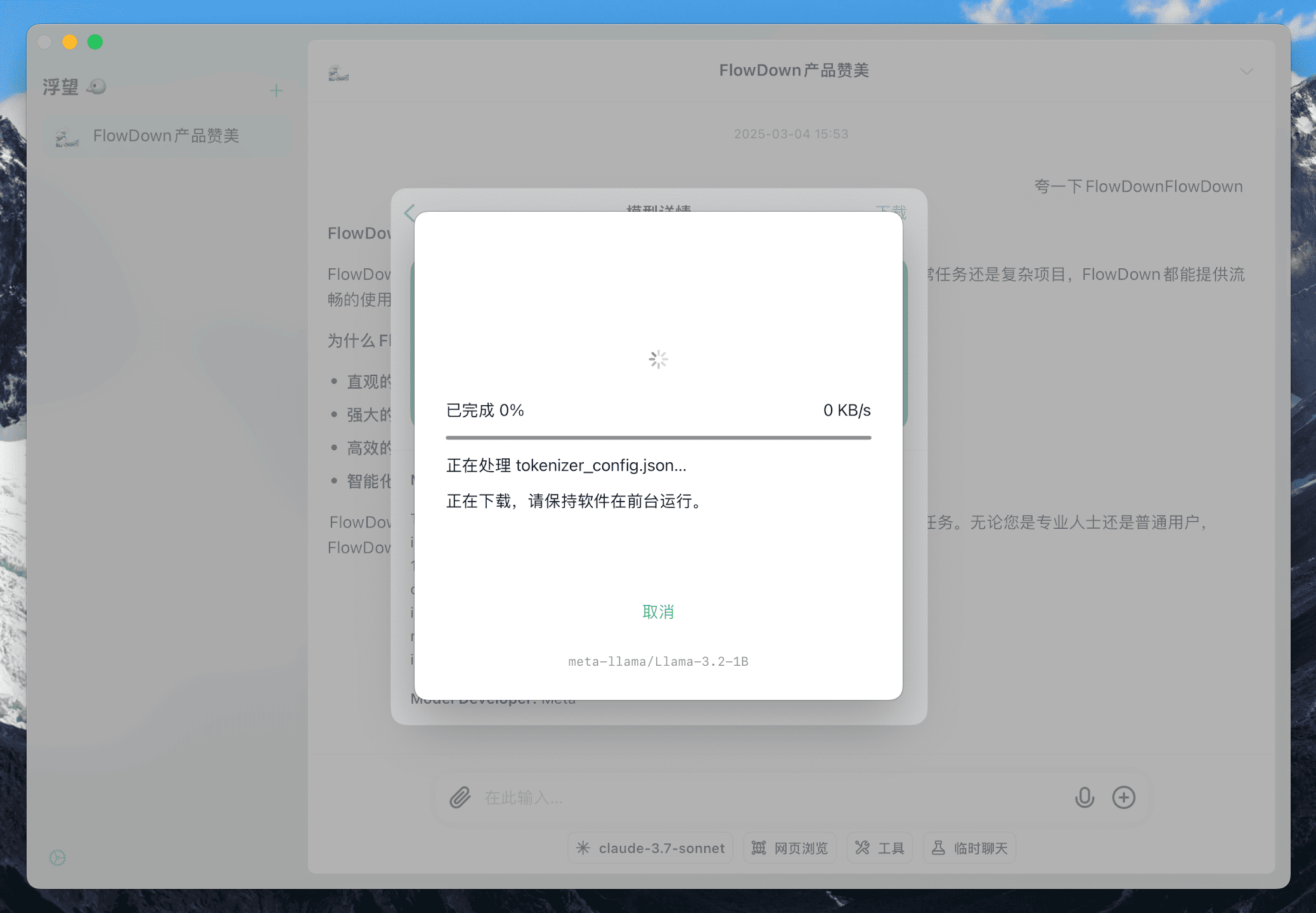Start voice input with the microphone icon
This screenshot has width=1316, height=913.
pos(1085,797)
